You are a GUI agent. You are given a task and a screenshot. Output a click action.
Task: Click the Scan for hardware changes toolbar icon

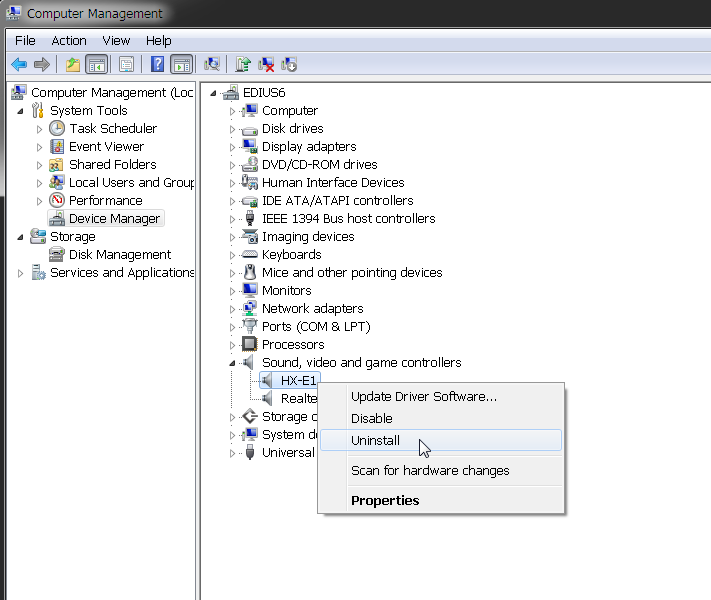coord(212,64)
